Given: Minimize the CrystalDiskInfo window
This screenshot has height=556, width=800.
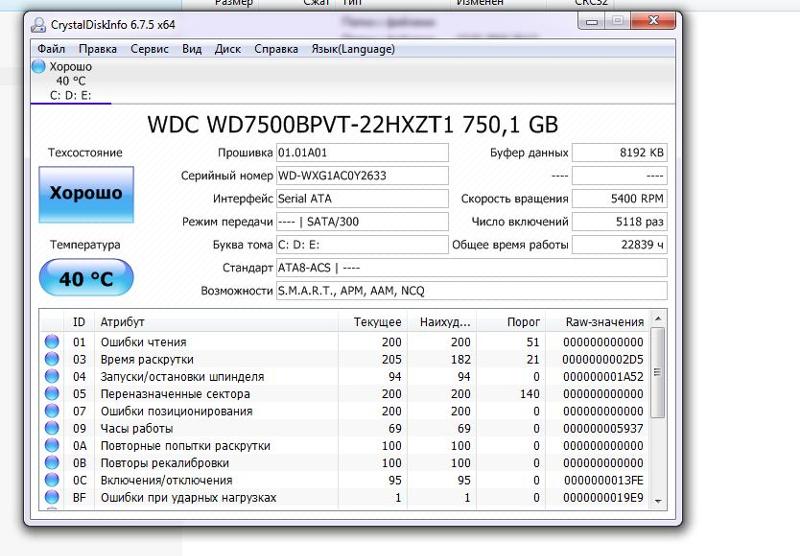Looking at the screenshot, I should click(x=592, y=21).
